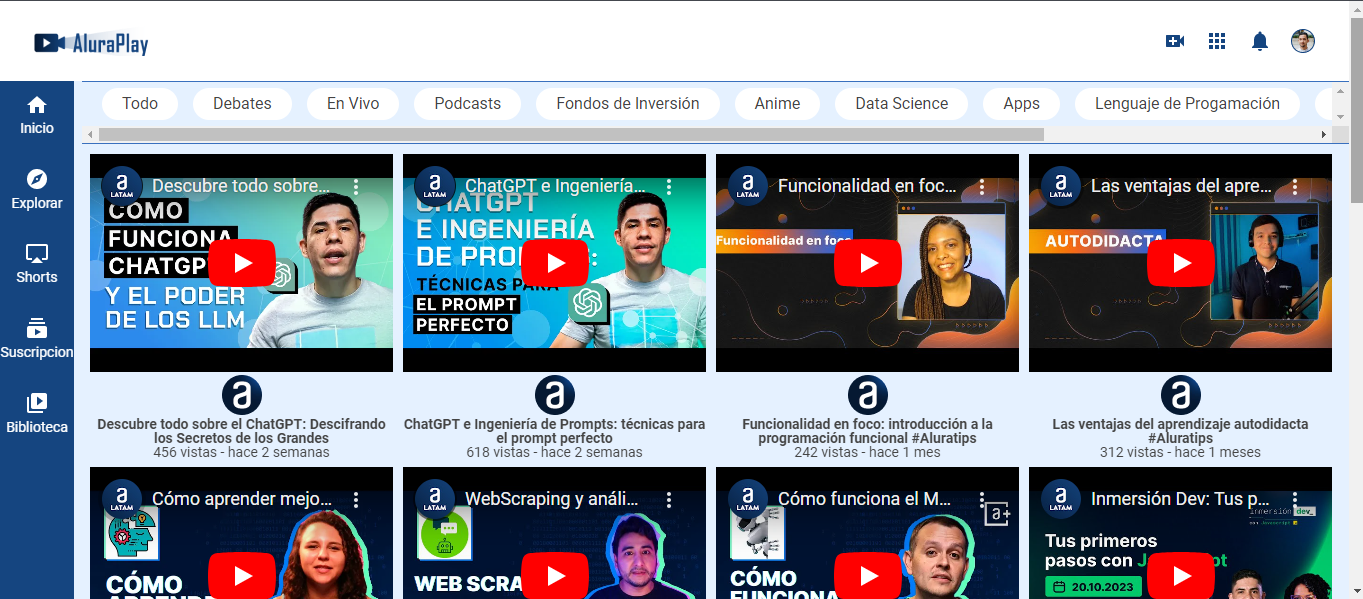Open the upload video camera icon
The height and width of the screenshot is (599, 1363).
[1175, 41]
